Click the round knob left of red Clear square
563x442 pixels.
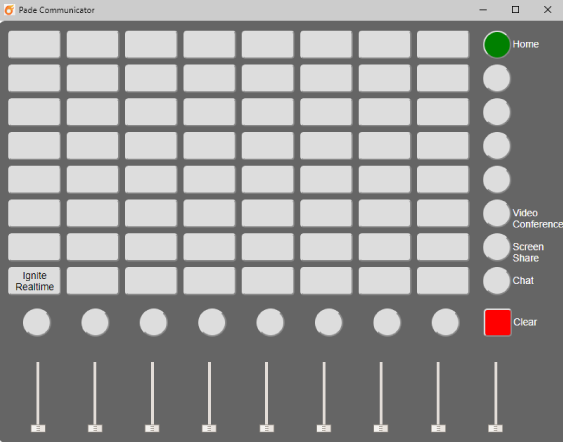445,322
